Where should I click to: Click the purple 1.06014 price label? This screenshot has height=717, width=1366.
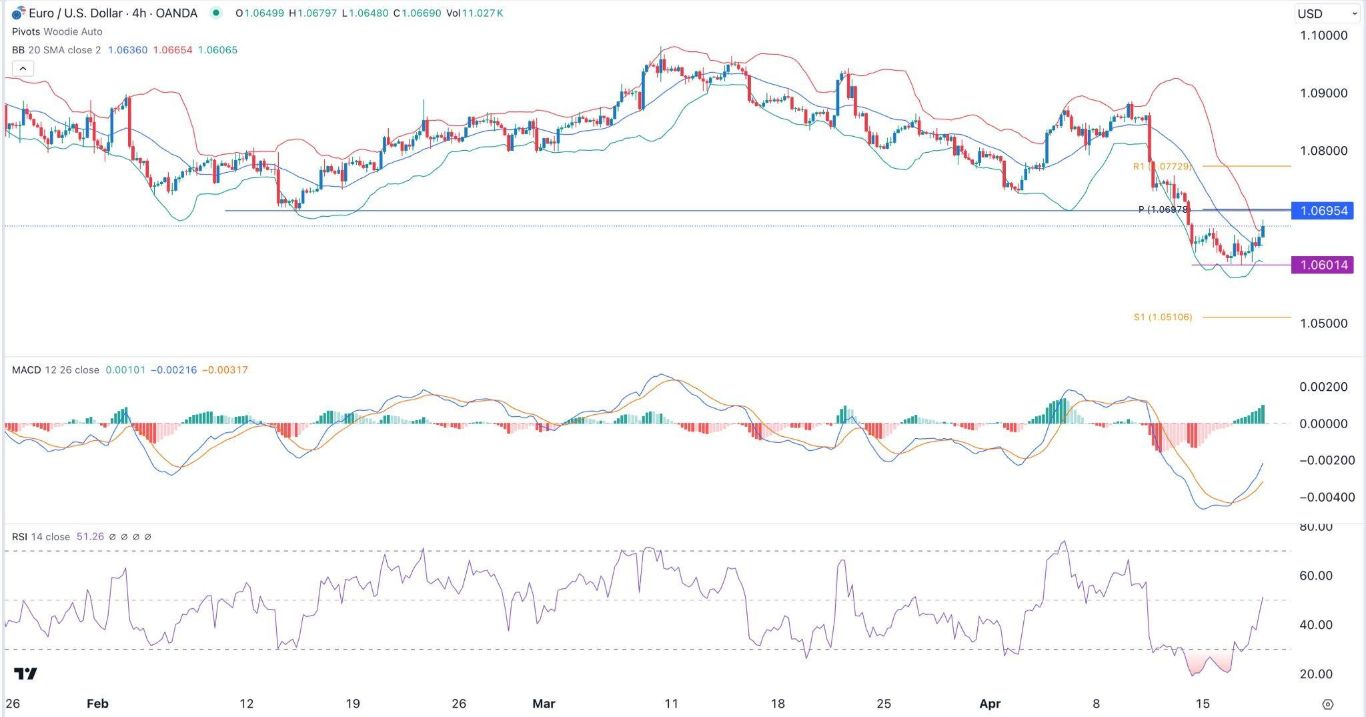tap(1322, 265)
